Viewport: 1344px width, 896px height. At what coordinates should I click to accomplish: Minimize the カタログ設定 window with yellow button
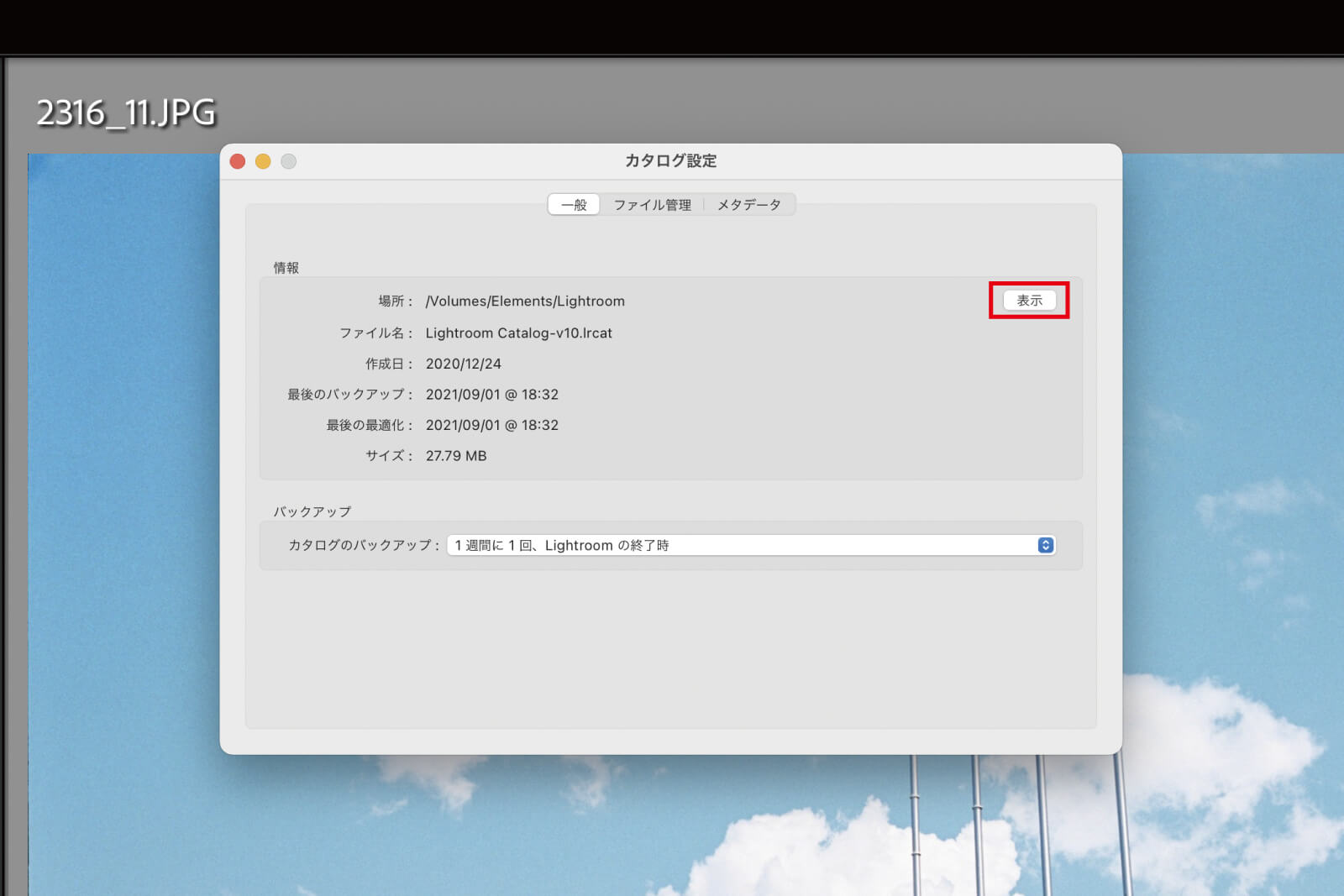(x=263, y=161)
